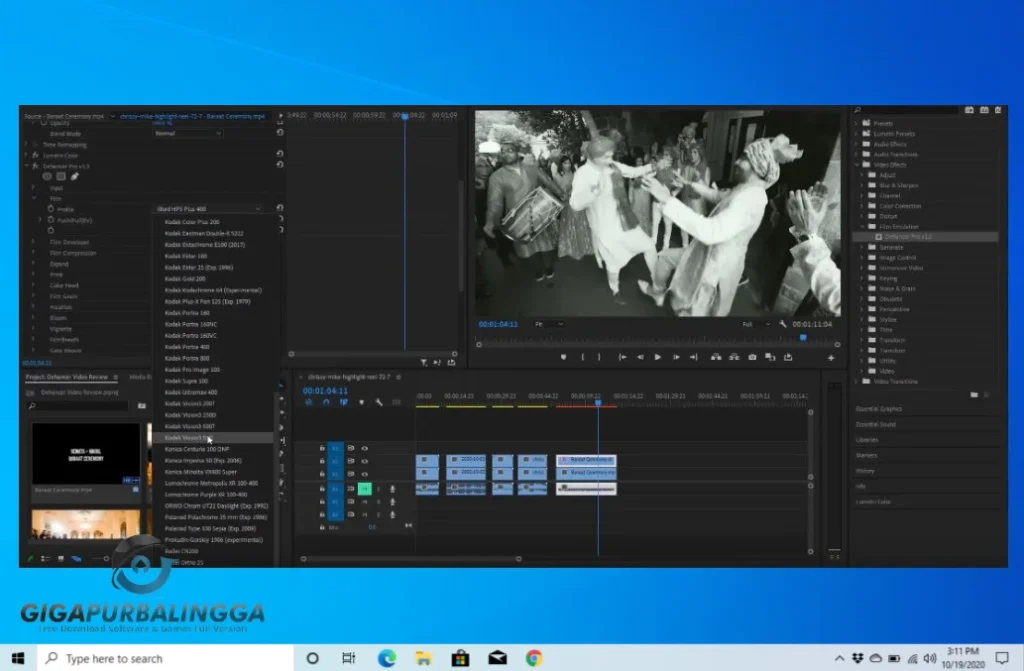This screenshot has width=1024, height=671.
Task: Open the monitor Settings wrench icon
Action: click(x=782, y=324)
